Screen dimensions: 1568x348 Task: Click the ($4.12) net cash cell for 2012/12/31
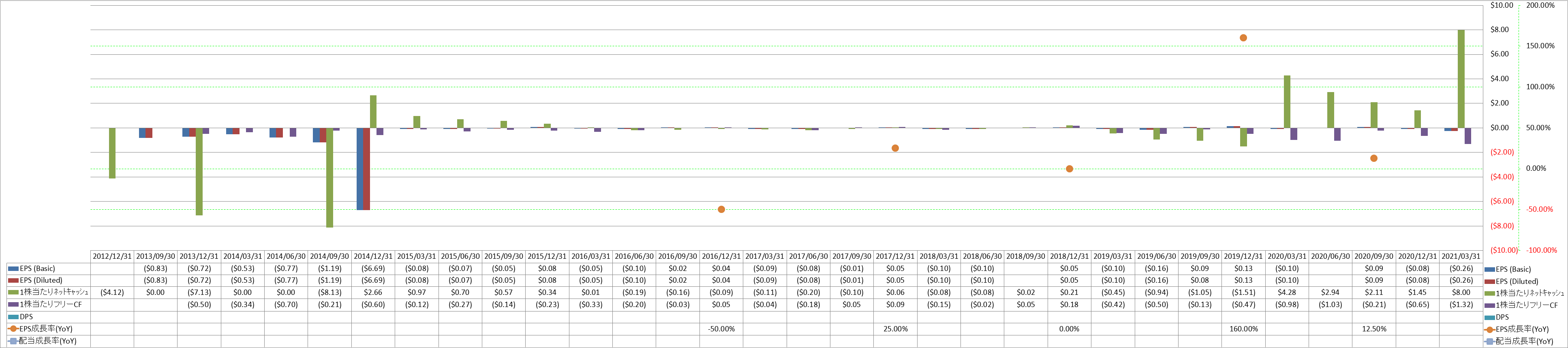(x=112, y=292)
